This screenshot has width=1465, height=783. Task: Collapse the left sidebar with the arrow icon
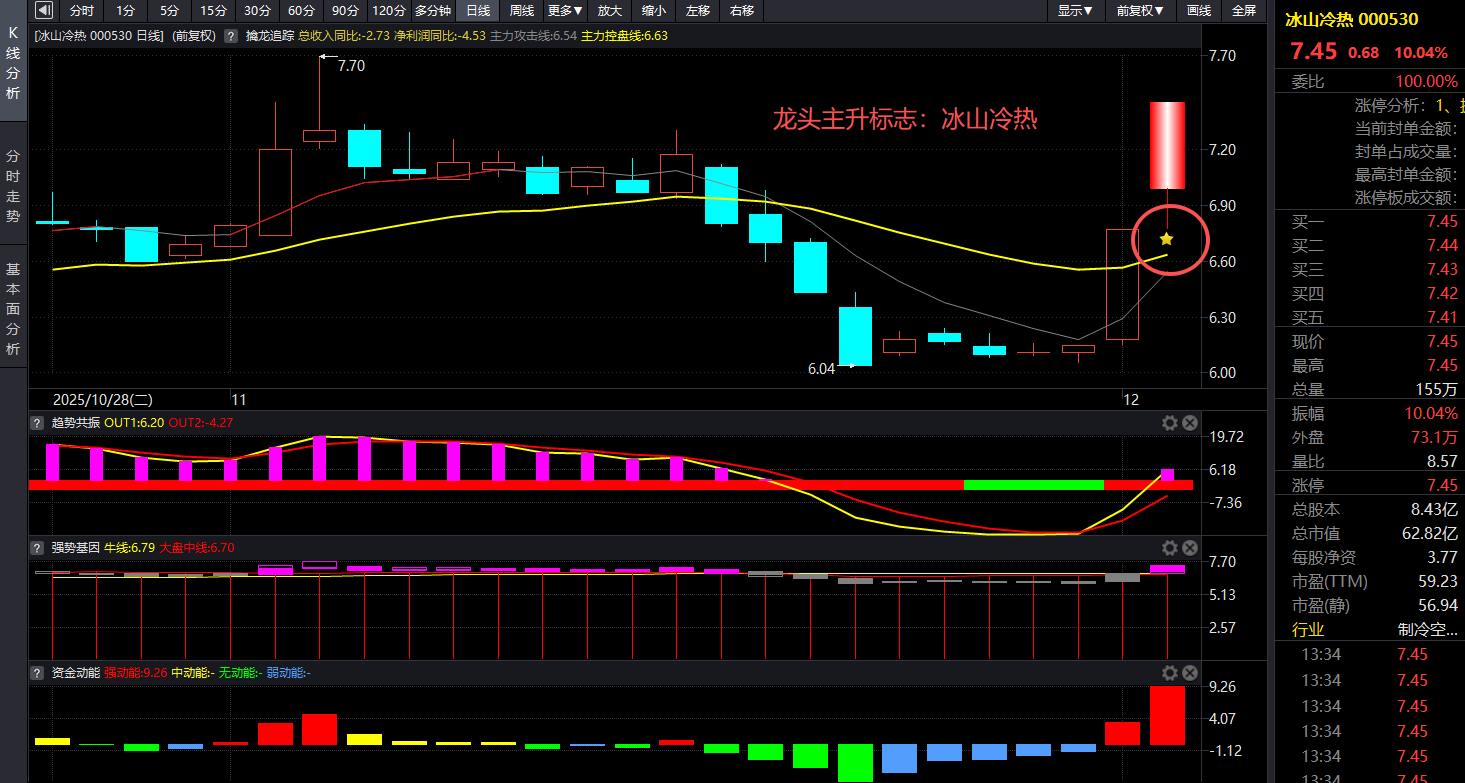pyautogui.click(x=43, y=11)
